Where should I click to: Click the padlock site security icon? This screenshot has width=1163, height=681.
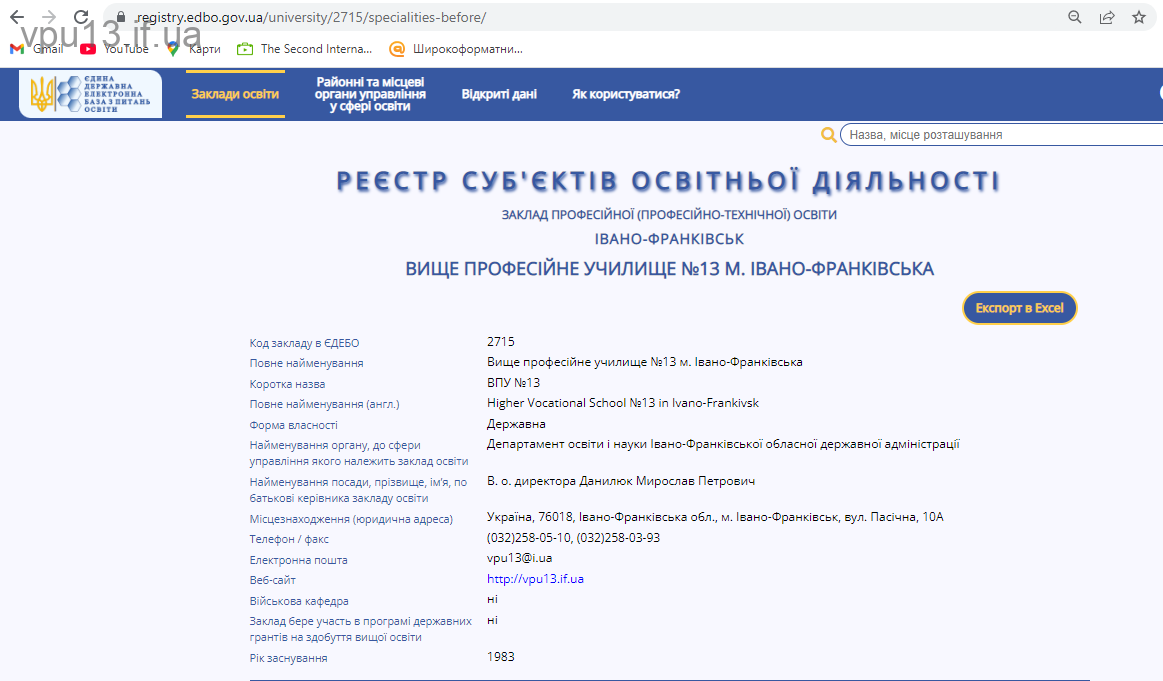(x=120, y=17)
